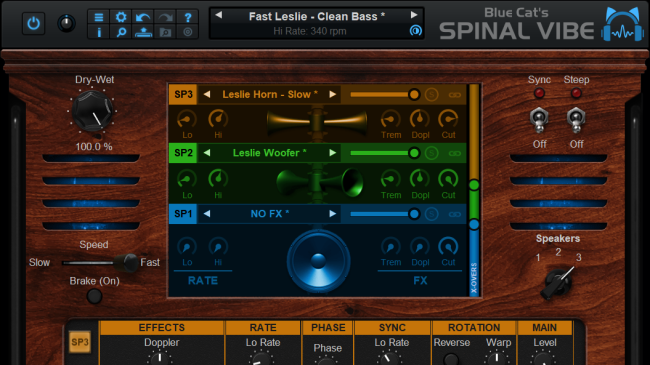Toggle the SP1 link chain icon
This screenshot has width=650, height=365.
click(455, 214)
